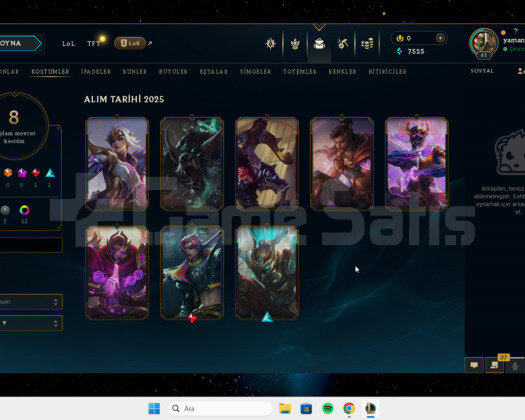Open the chat bubble icon at bottom right
The width and height of the screenshot is (525, 420).
pyautogui.click(x=474, y=365)
